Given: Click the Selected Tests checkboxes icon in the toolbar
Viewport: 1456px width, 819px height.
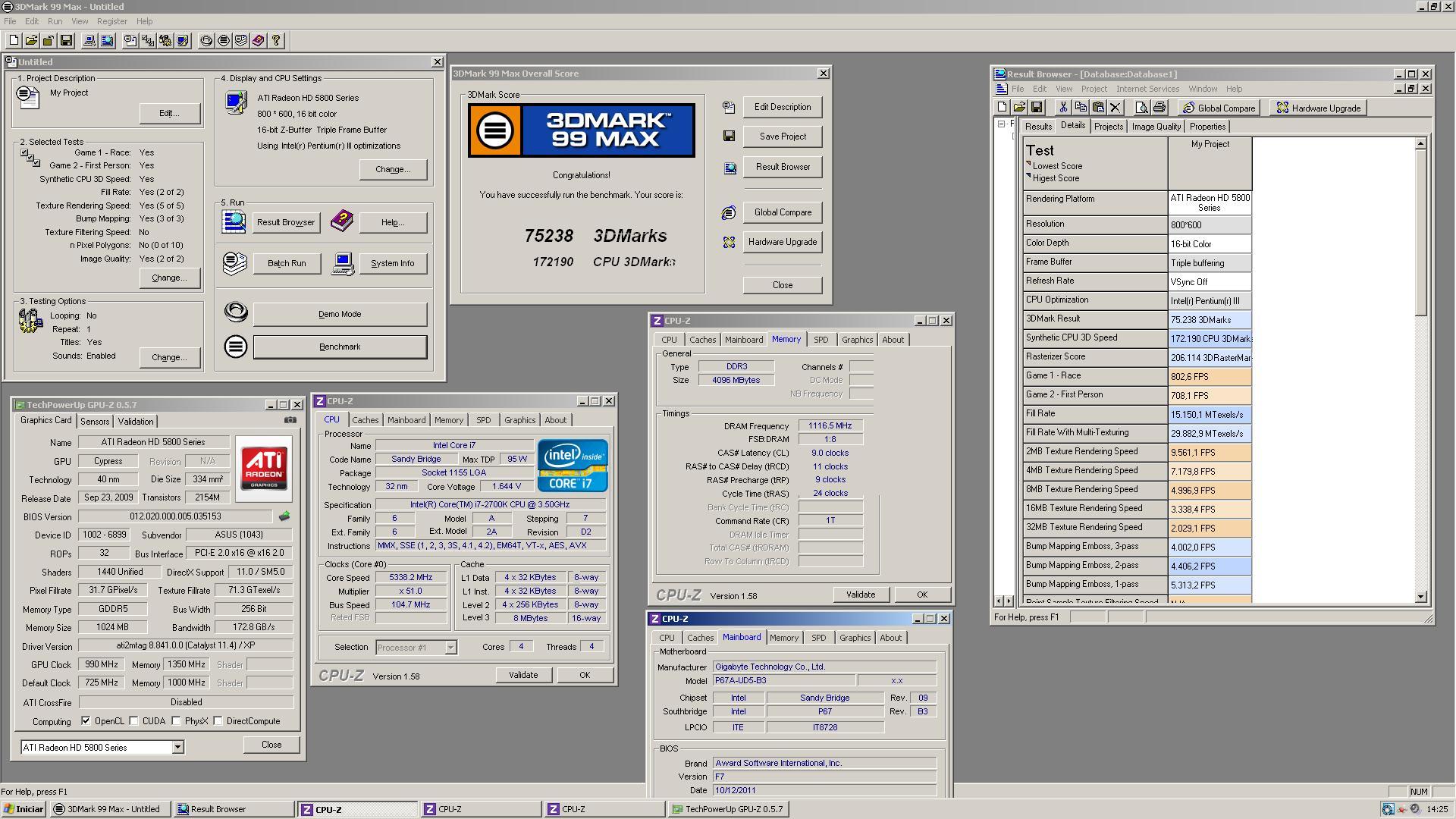Looking at the screenshot, I should point(148,41).
